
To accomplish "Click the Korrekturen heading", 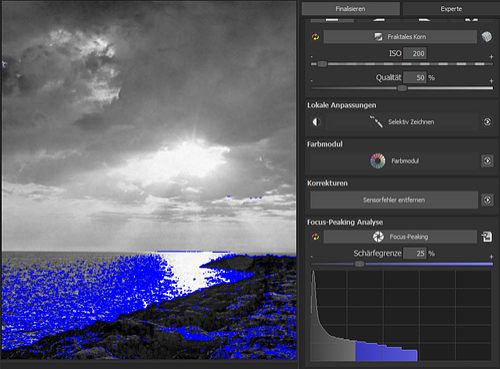I will pos(327,183).
